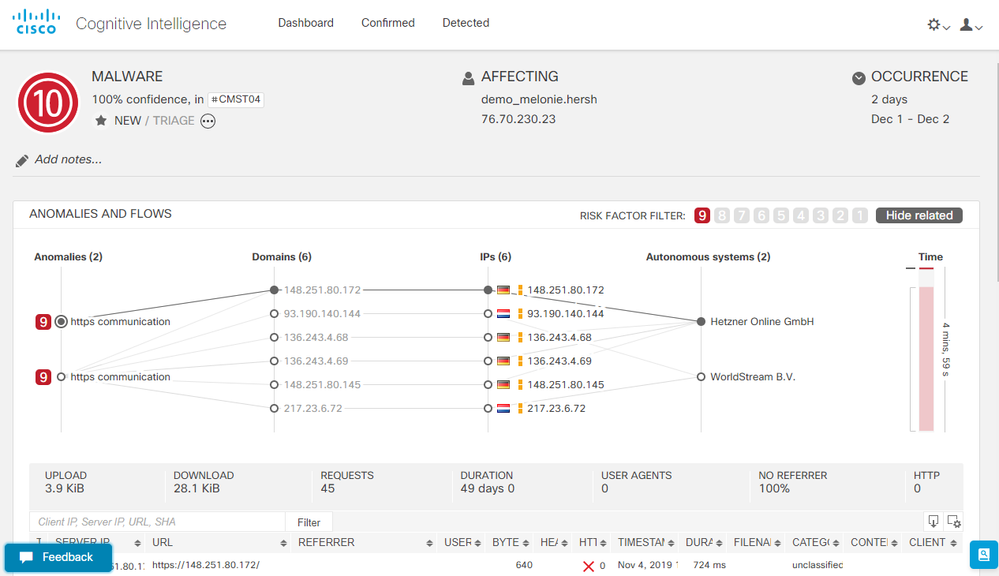Select domain 148.251.80.145 in Domains column

pos(322,384)
